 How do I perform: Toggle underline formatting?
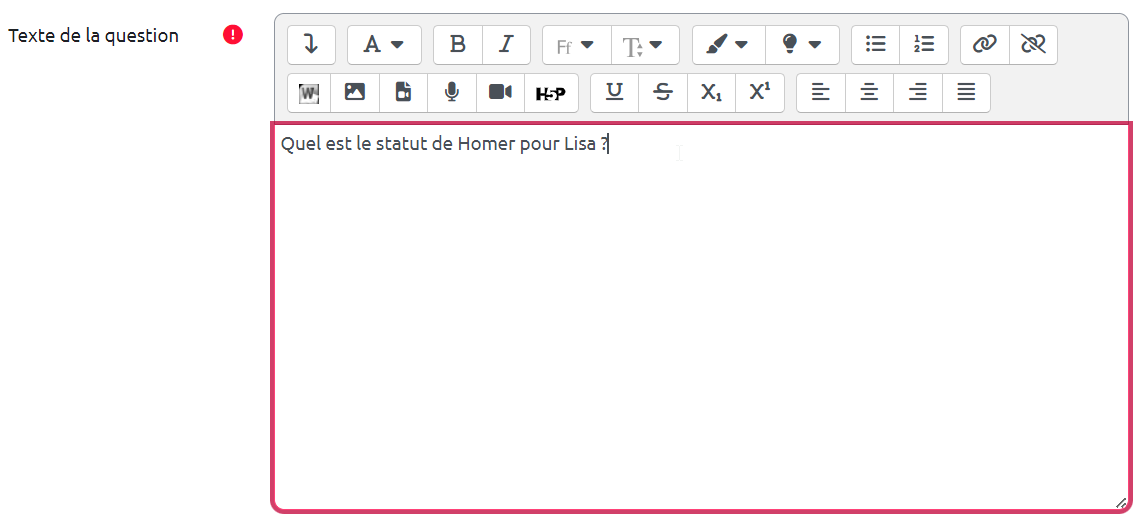615,93
